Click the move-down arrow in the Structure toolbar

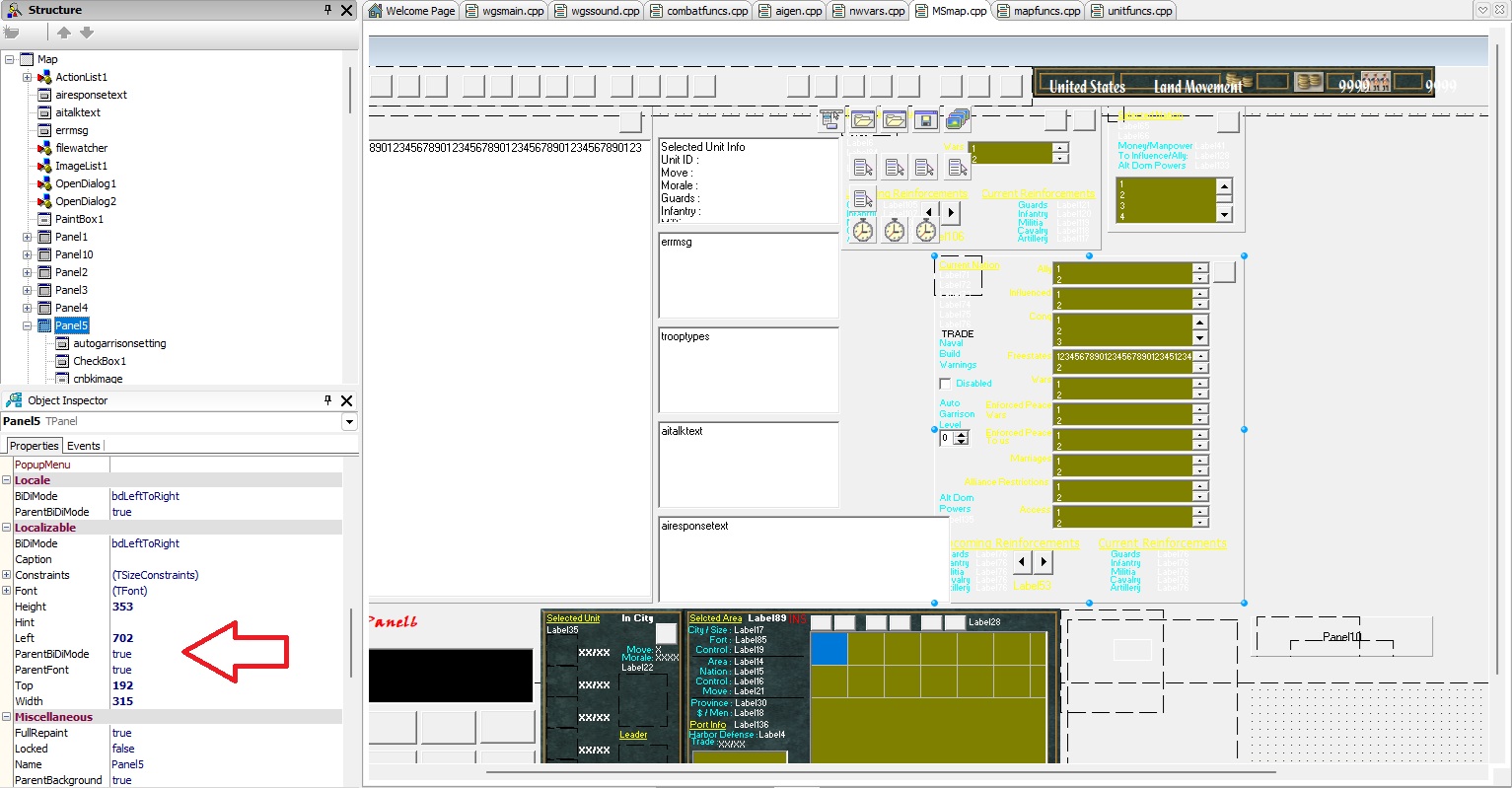tap(87, 31)
